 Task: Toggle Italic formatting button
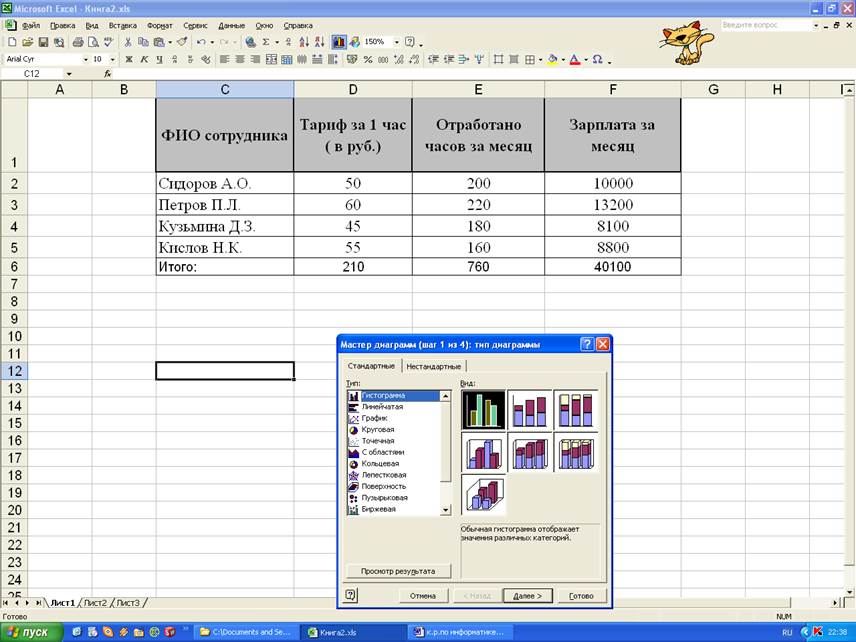144,59
